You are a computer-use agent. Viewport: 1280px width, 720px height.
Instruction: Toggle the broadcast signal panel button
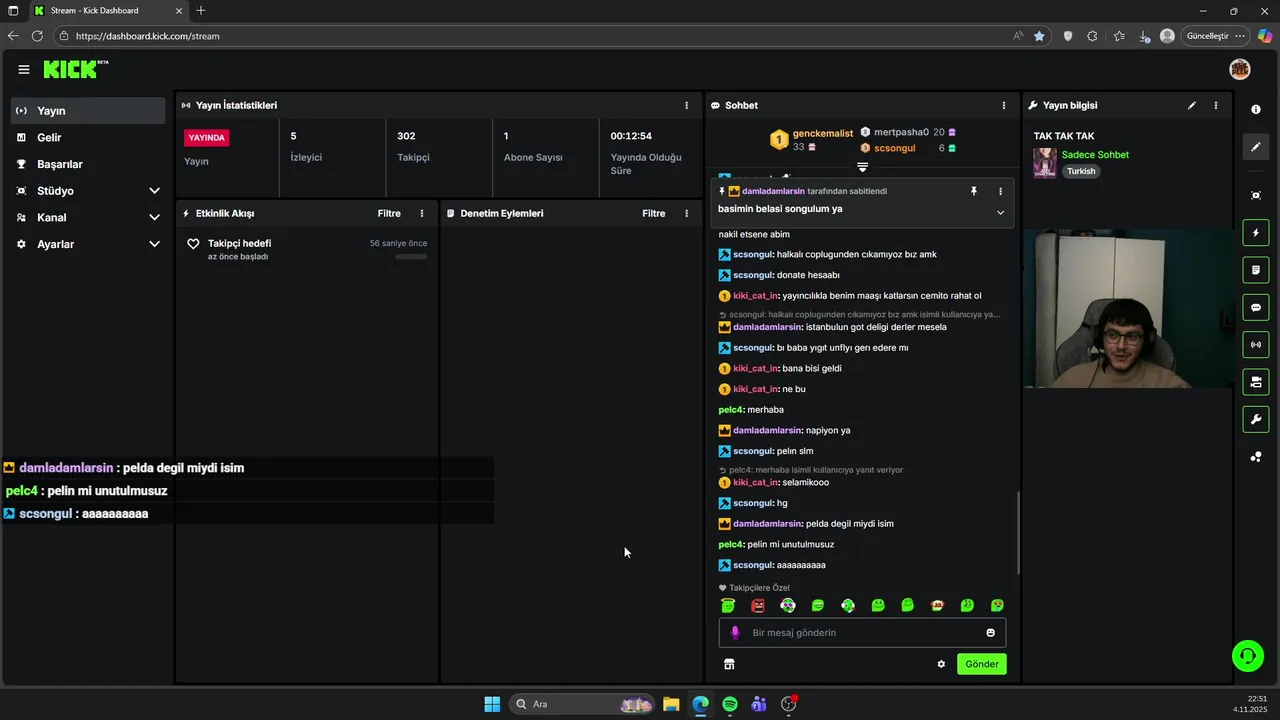coord(1256,344)
